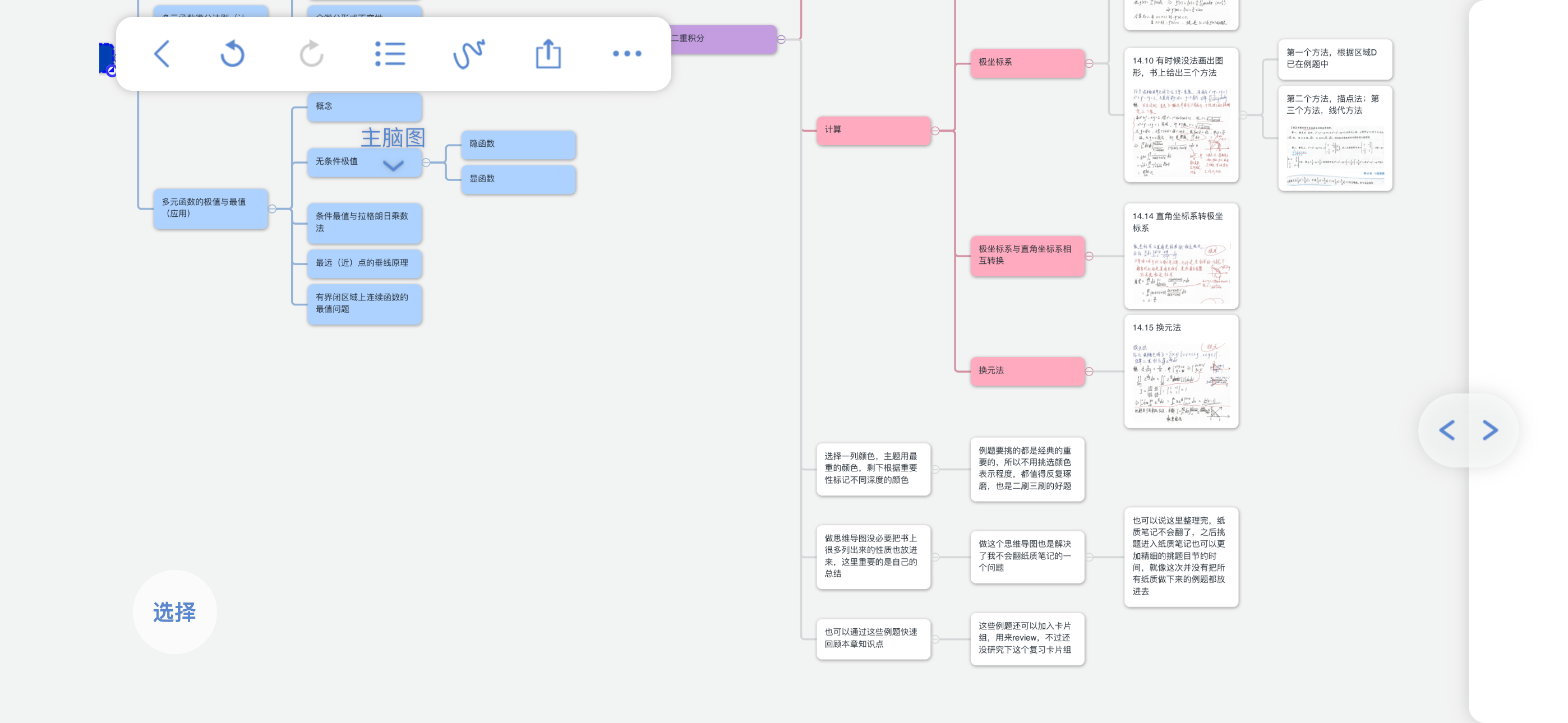This screenshot has width=1568, height=723.
Task: Select the freehand drawing tool
Action: pos(469,54)
